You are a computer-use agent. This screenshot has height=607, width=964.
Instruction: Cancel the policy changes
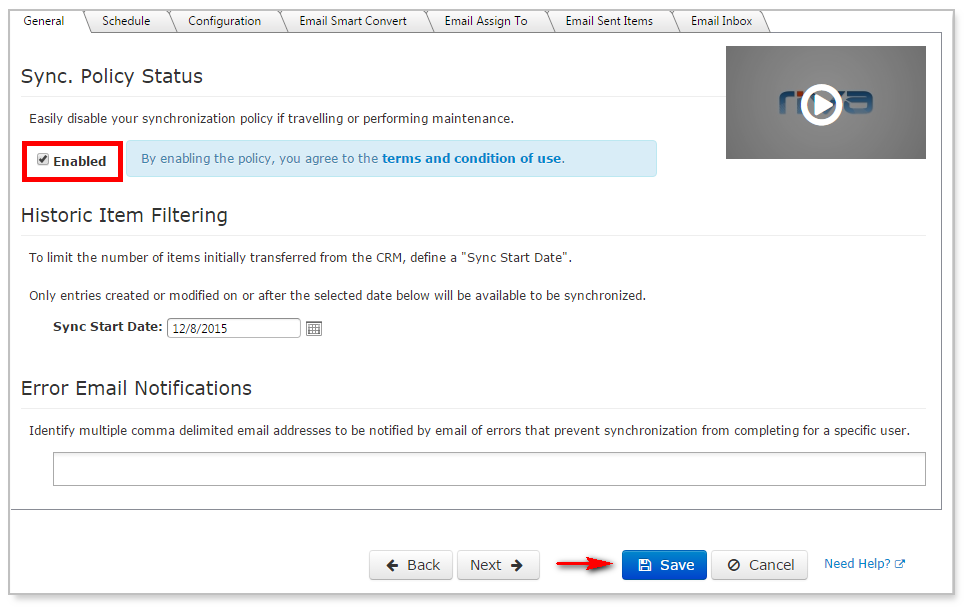pos(759,565)
